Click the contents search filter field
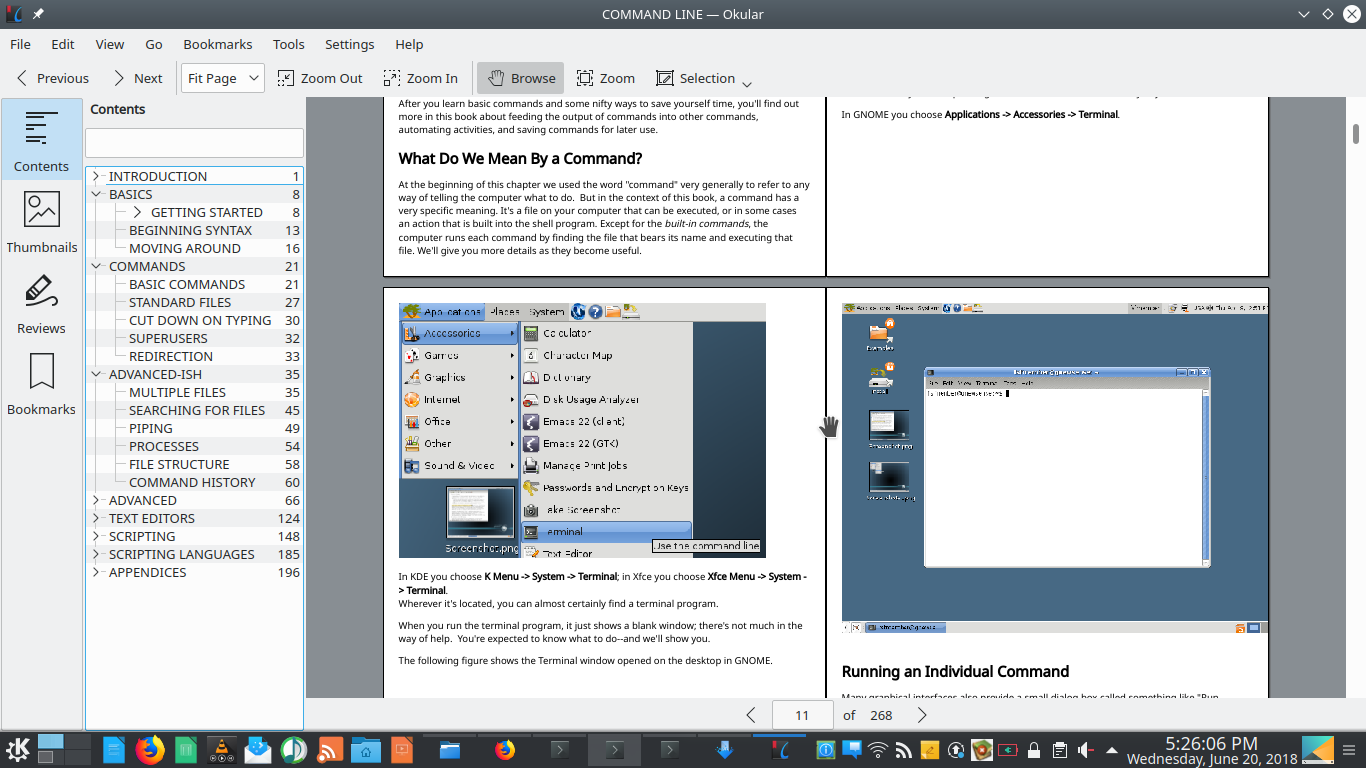Screen dimensions: 1366x768 (x=194, y=142)
